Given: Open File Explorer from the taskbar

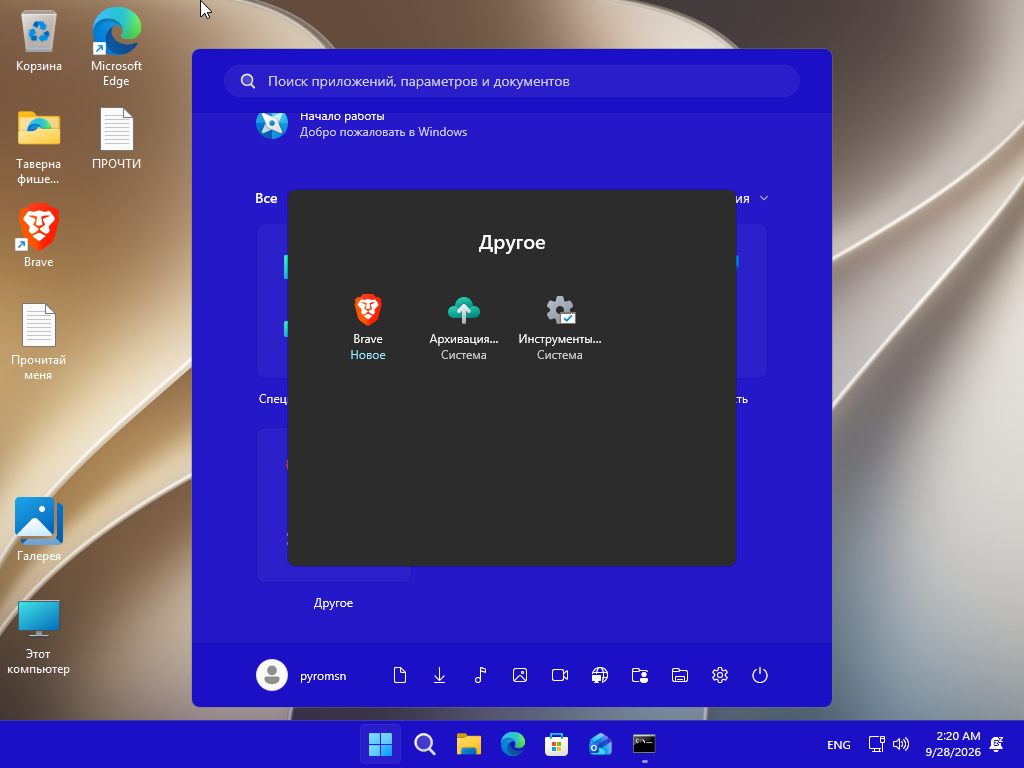Looking at the screenshot, I should coord(469,744).
